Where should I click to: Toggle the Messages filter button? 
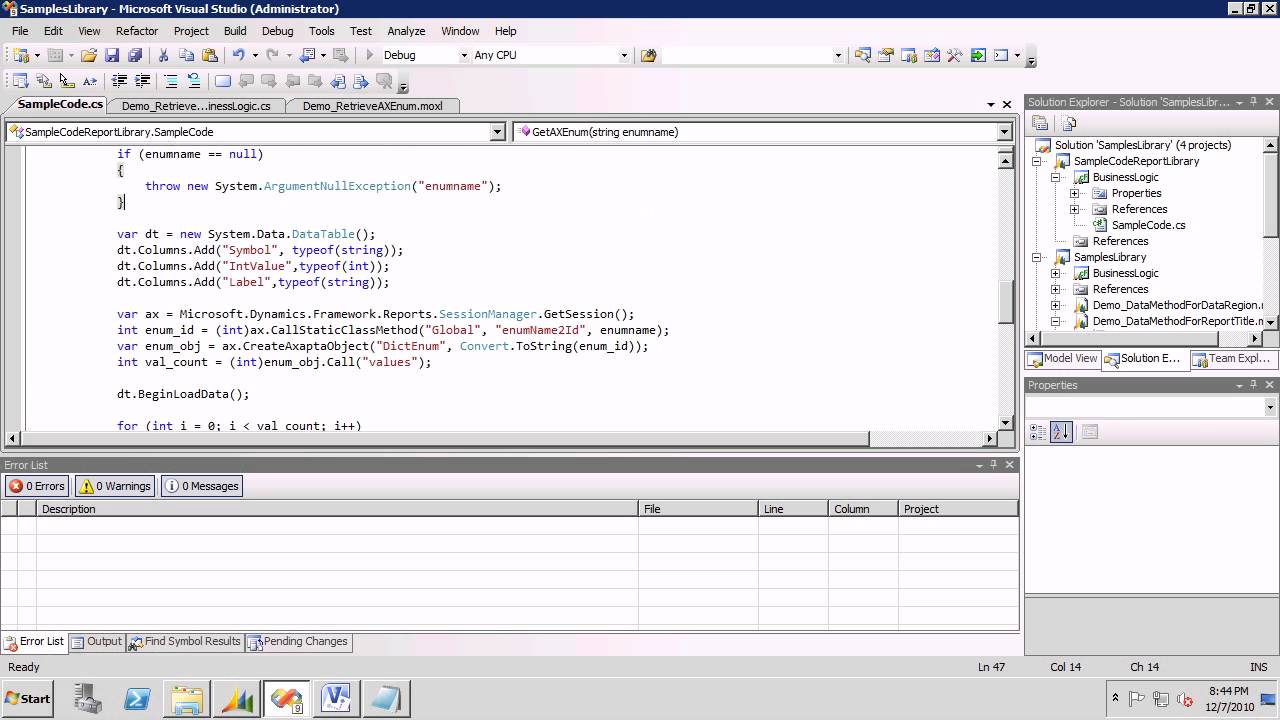(201, 486)
